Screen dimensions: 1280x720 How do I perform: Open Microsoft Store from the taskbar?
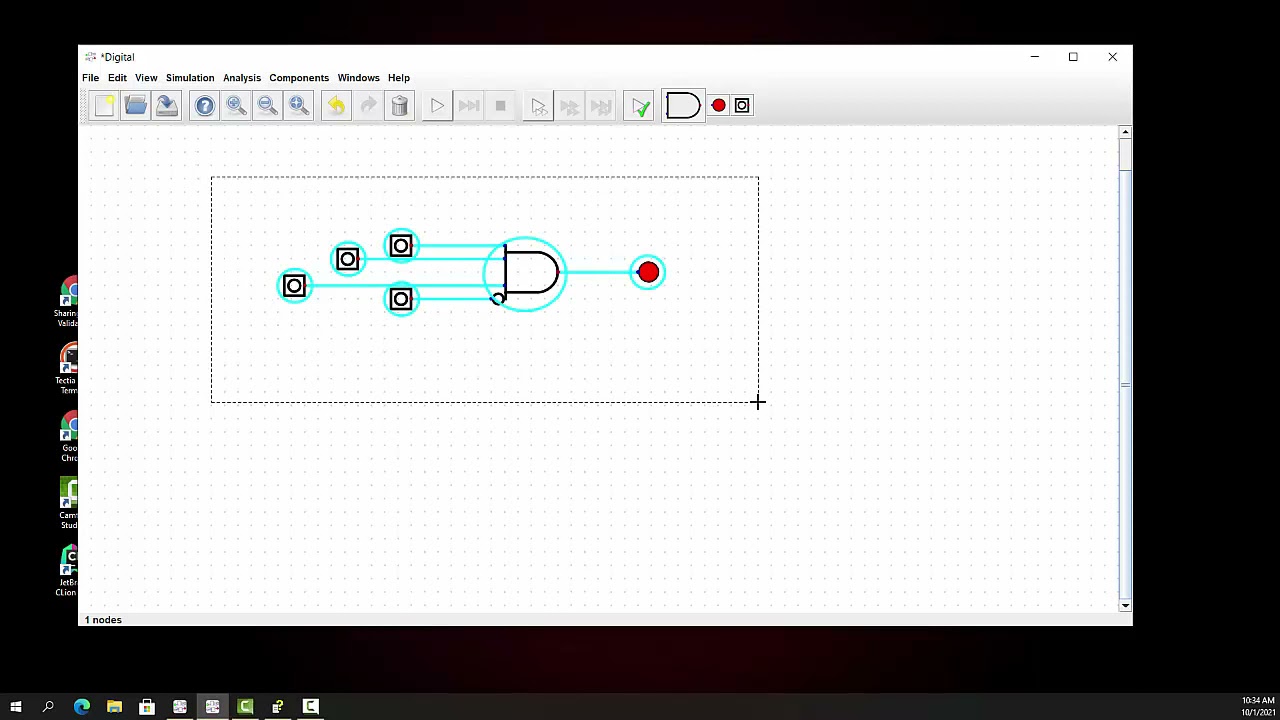147,707
